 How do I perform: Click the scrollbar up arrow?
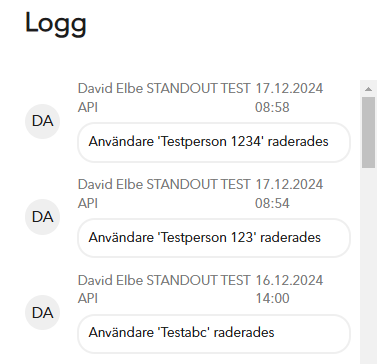coord(368,89)
